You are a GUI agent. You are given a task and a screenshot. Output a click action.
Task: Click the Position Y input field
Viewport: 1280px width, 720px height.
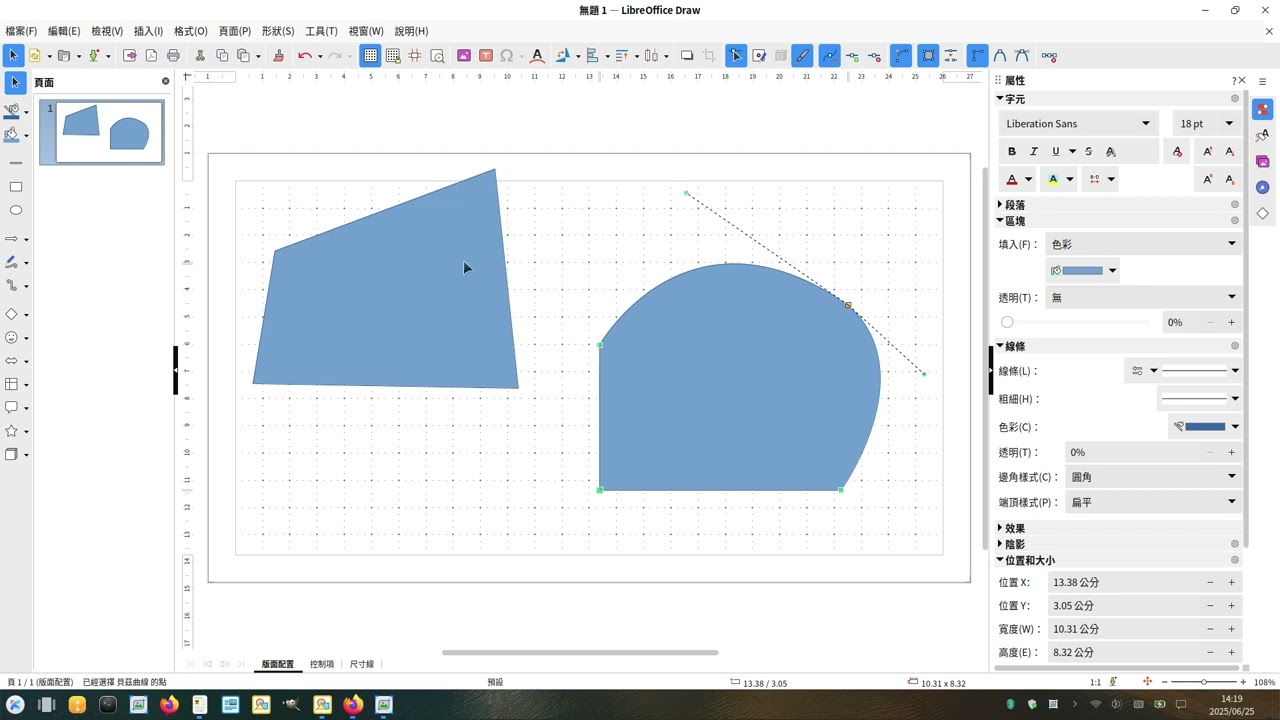[x=1122, y=606]
